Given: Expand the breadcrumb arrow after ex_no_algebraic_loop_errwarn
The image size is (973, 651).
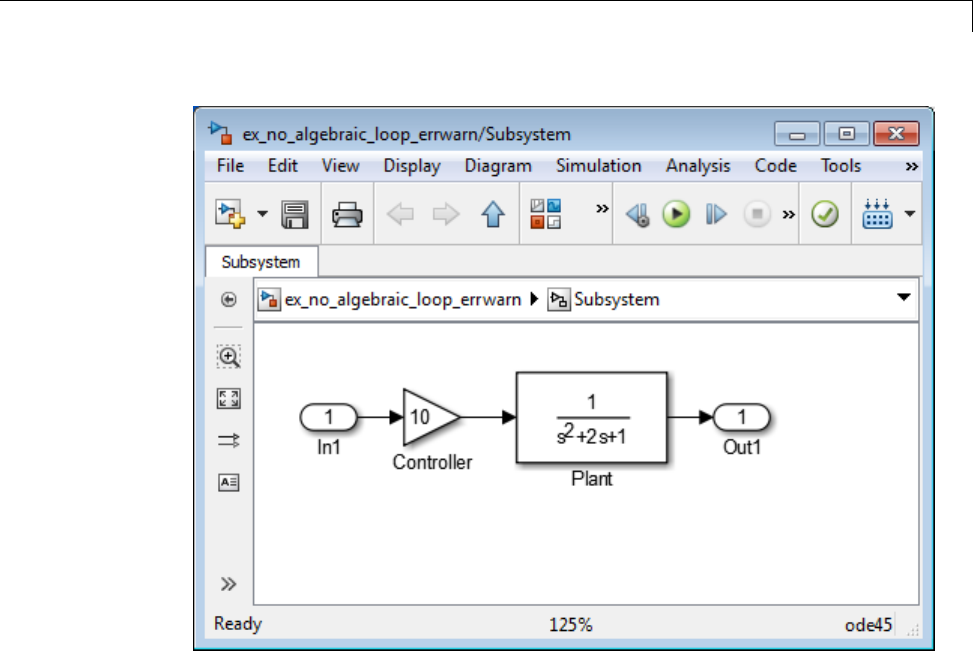Looking at the screenshot, I should click(534, 299).
